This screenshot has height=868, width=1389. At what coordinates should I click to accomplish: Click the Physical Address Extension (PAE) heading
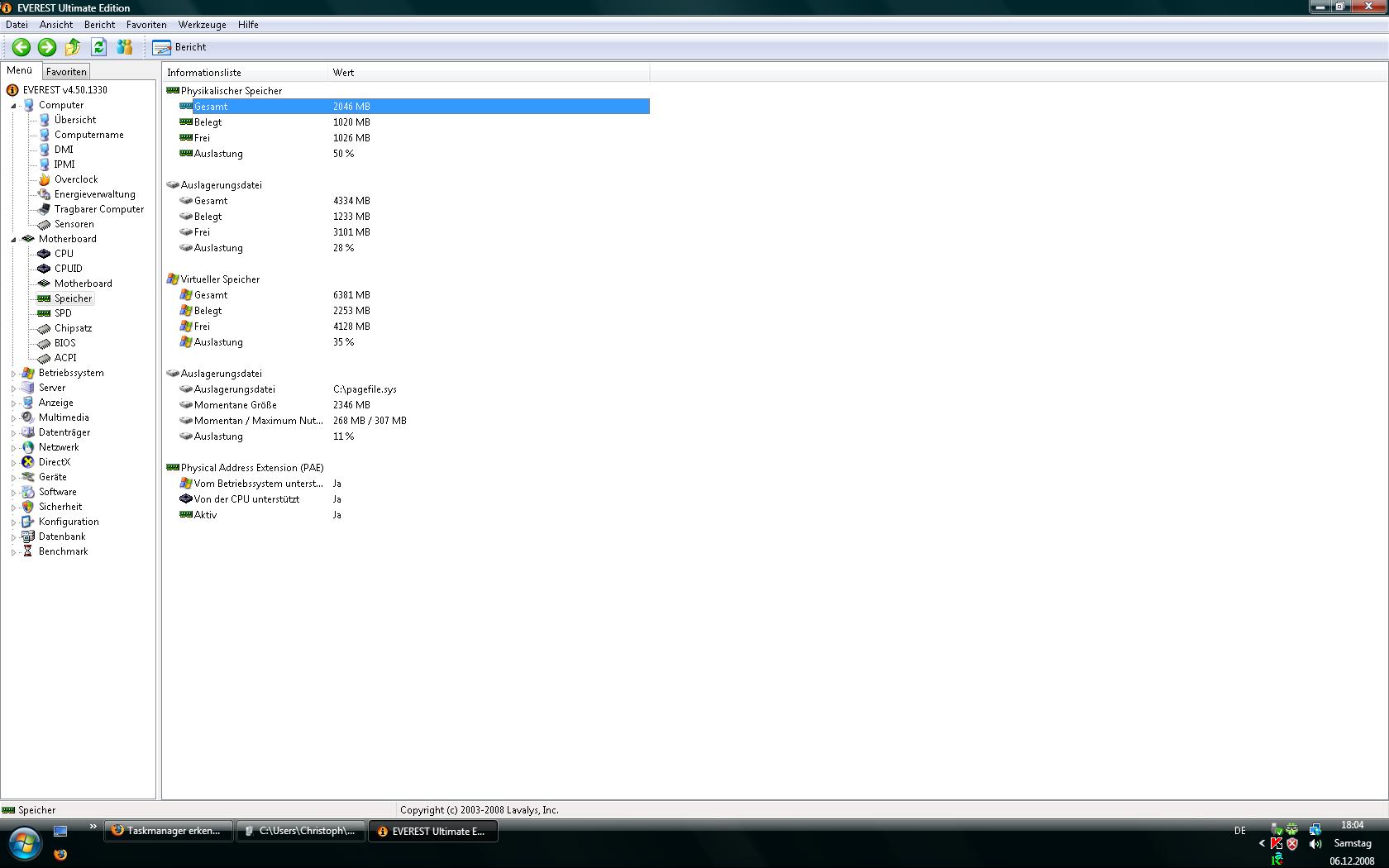point(252,468)
